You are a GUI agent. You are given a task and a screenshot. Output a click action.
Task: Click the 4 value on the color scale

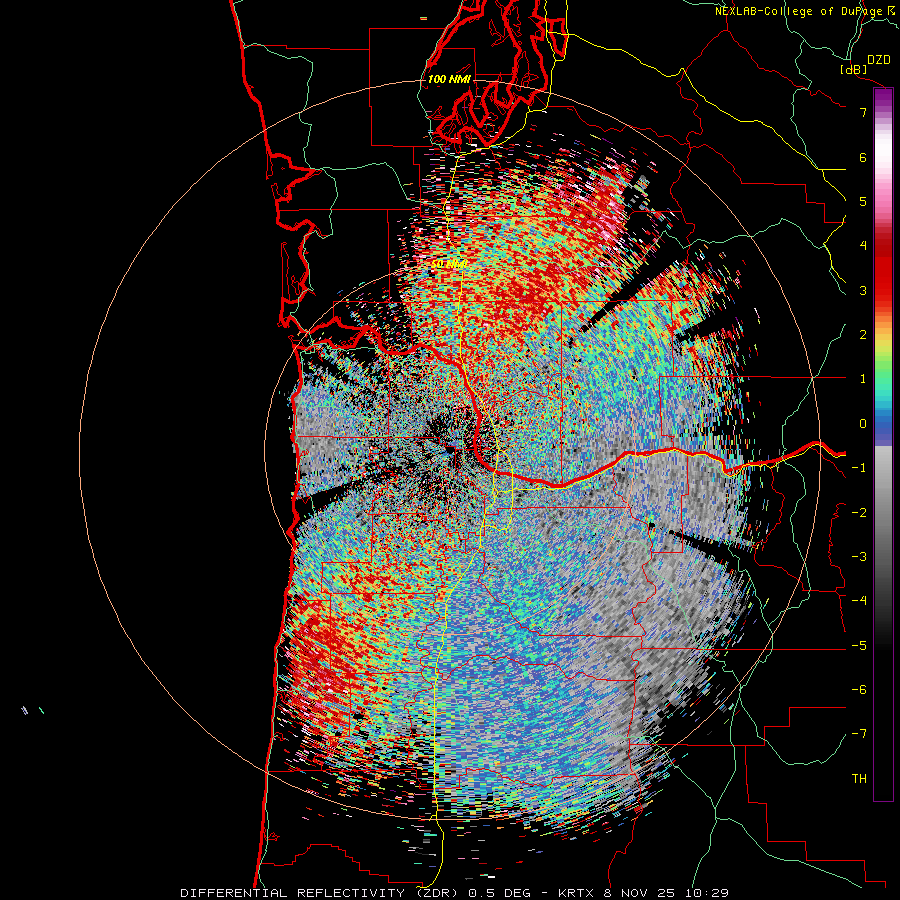[863, 245]
